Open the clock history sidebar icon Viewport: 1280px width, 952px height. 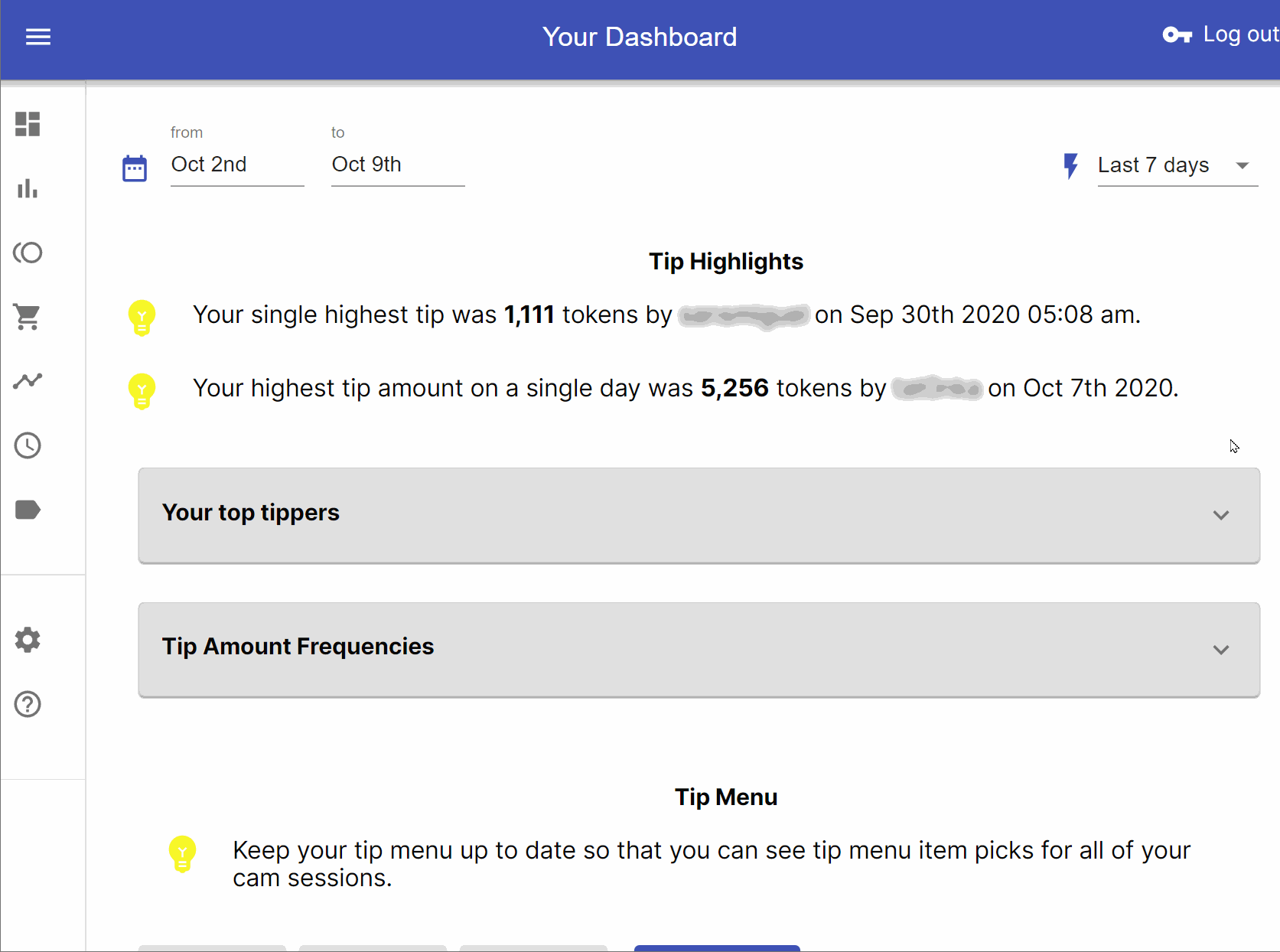tap(28, 445)
